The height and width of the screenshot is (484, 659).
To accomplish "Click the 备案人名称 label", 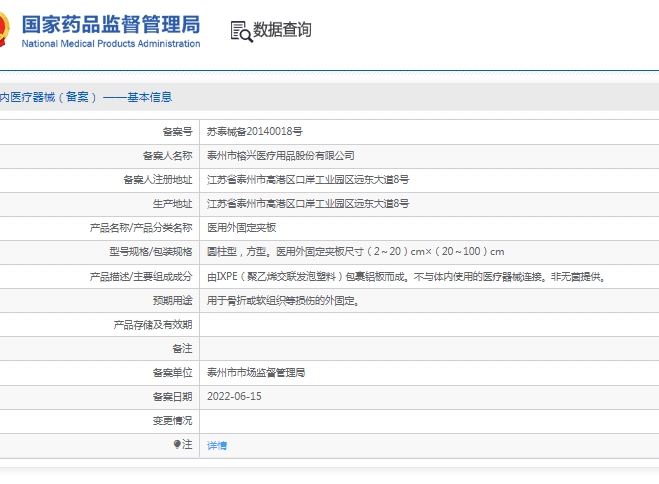I will coord(167,156).
